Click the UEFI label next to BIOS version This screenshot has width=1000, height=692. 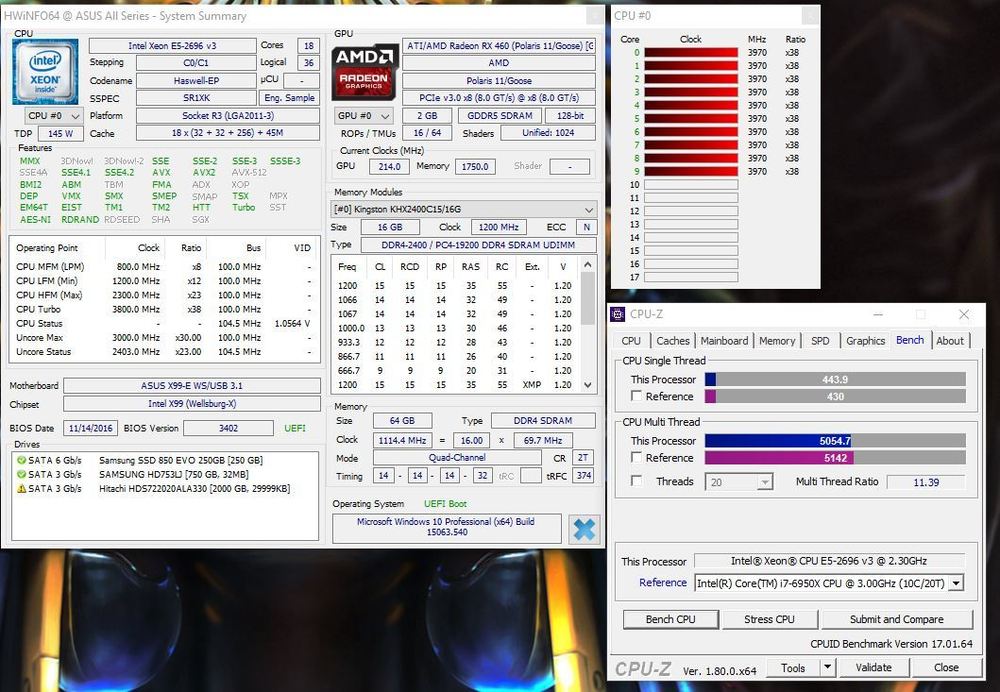[295, 428]
